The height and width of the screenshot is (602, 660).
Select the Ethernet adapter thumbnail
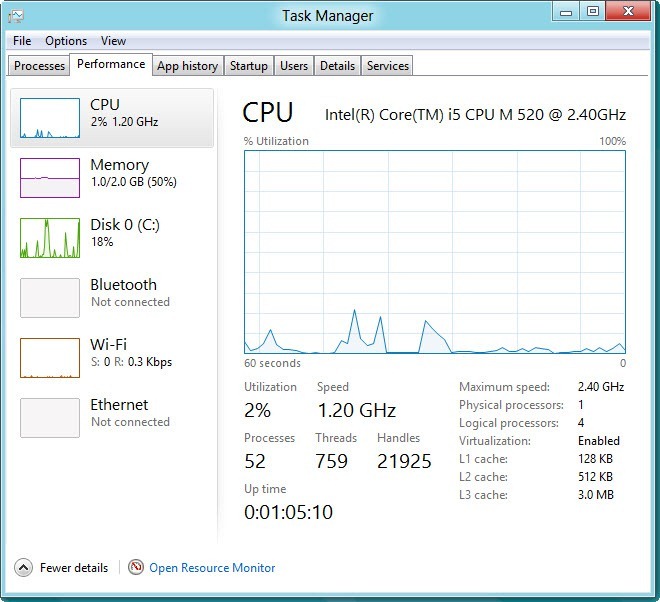point(49,418)
